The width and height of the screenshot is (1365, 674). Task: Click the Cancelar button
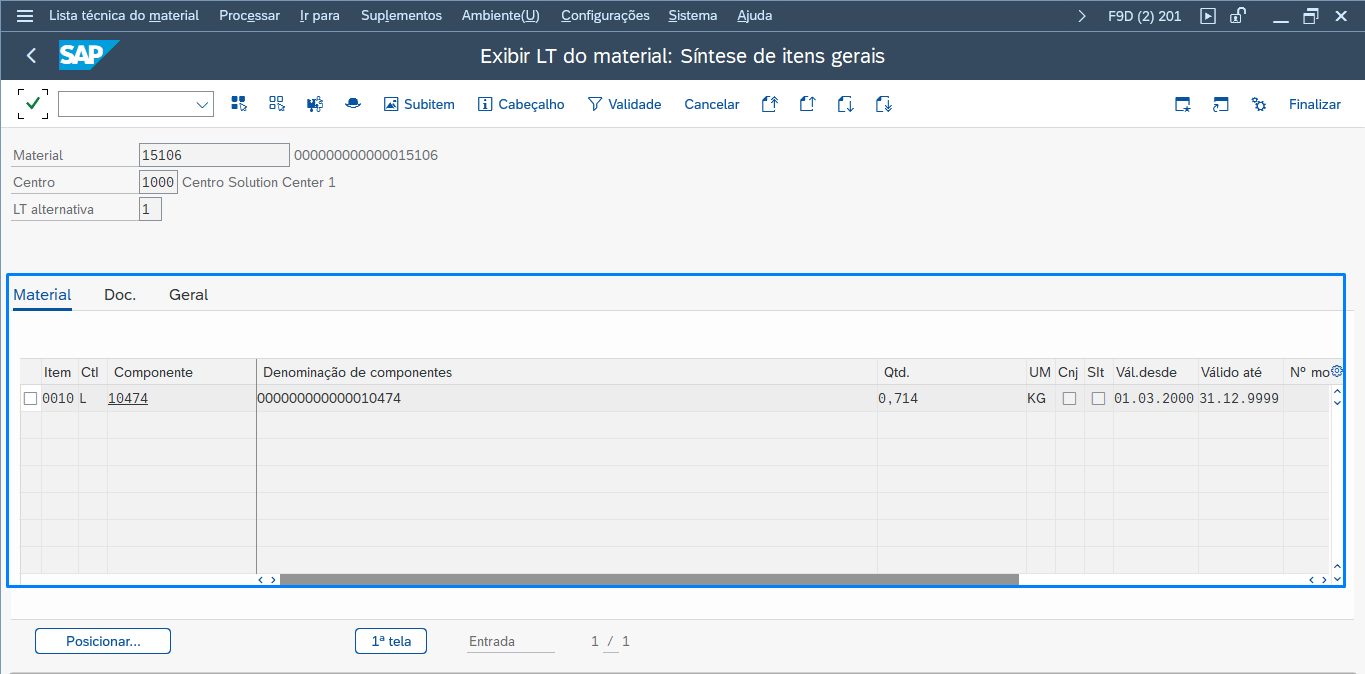click(x=712, y=104)
